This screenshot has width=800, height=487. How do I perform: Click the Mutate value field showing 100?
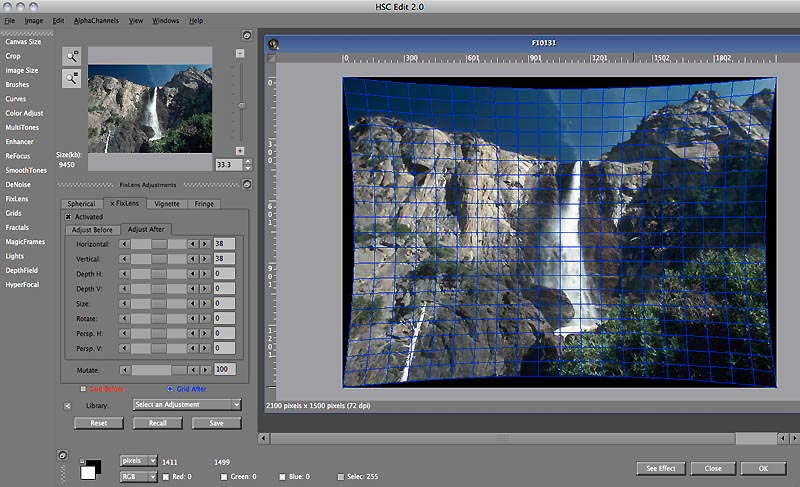coord(224,369)
